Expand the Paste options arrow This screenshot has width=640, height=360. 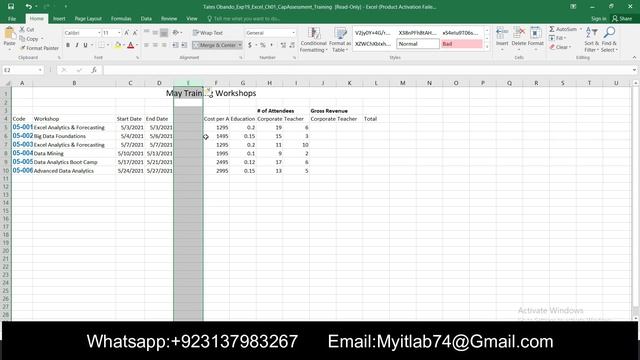pos(9,49)
